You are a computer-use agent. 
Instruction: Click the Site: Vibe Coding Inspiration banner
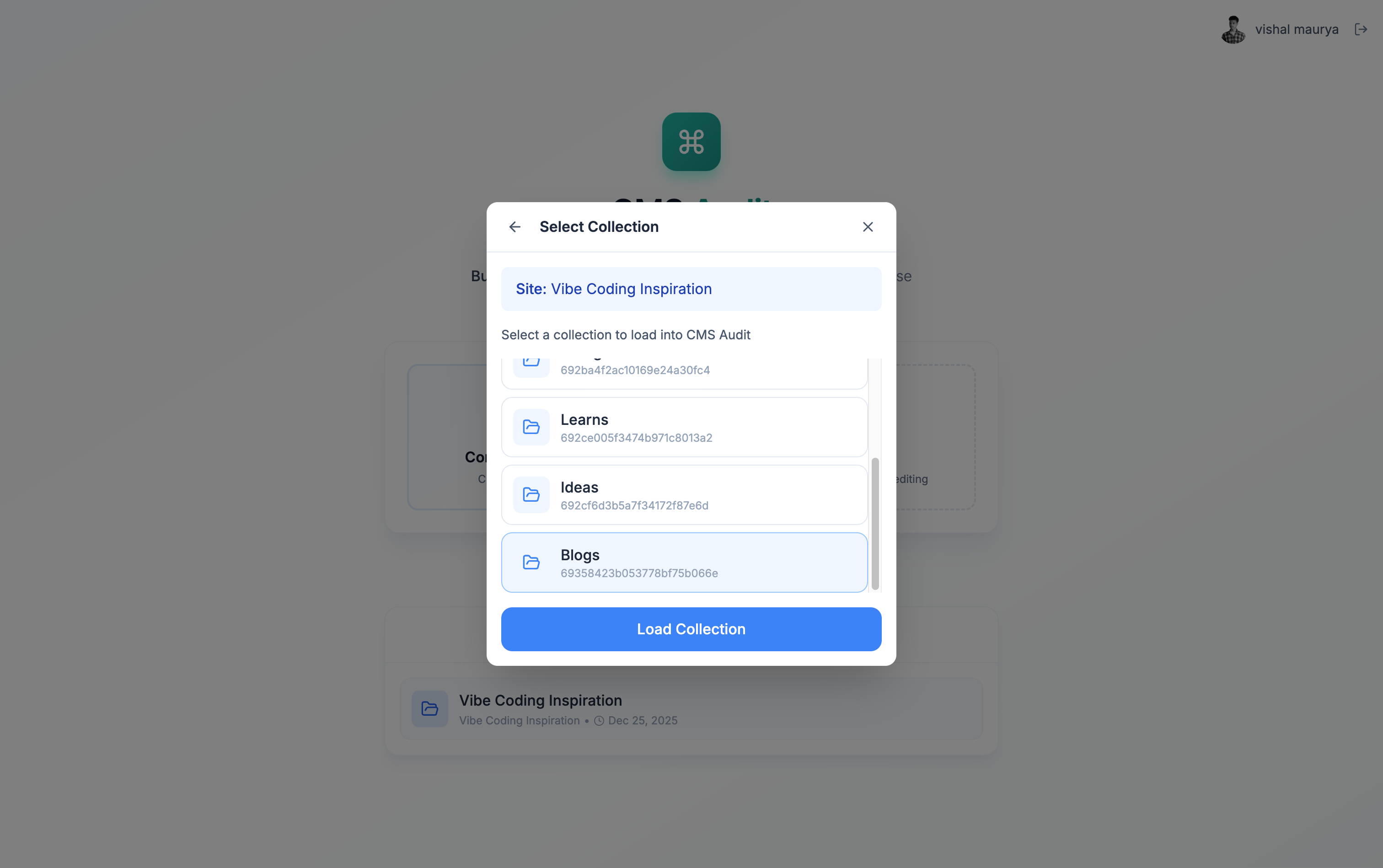(691, 289)
